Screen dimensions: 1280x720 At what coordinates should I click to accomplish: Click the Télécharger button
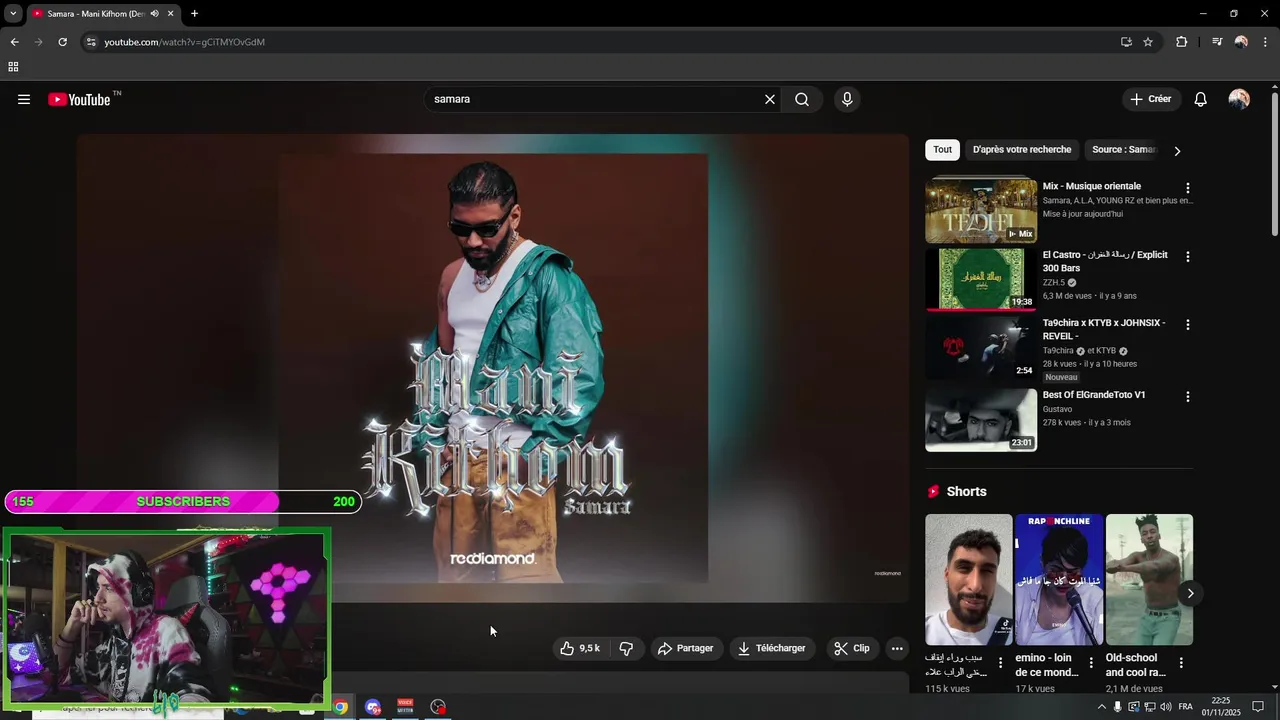(x=772, y=648)
